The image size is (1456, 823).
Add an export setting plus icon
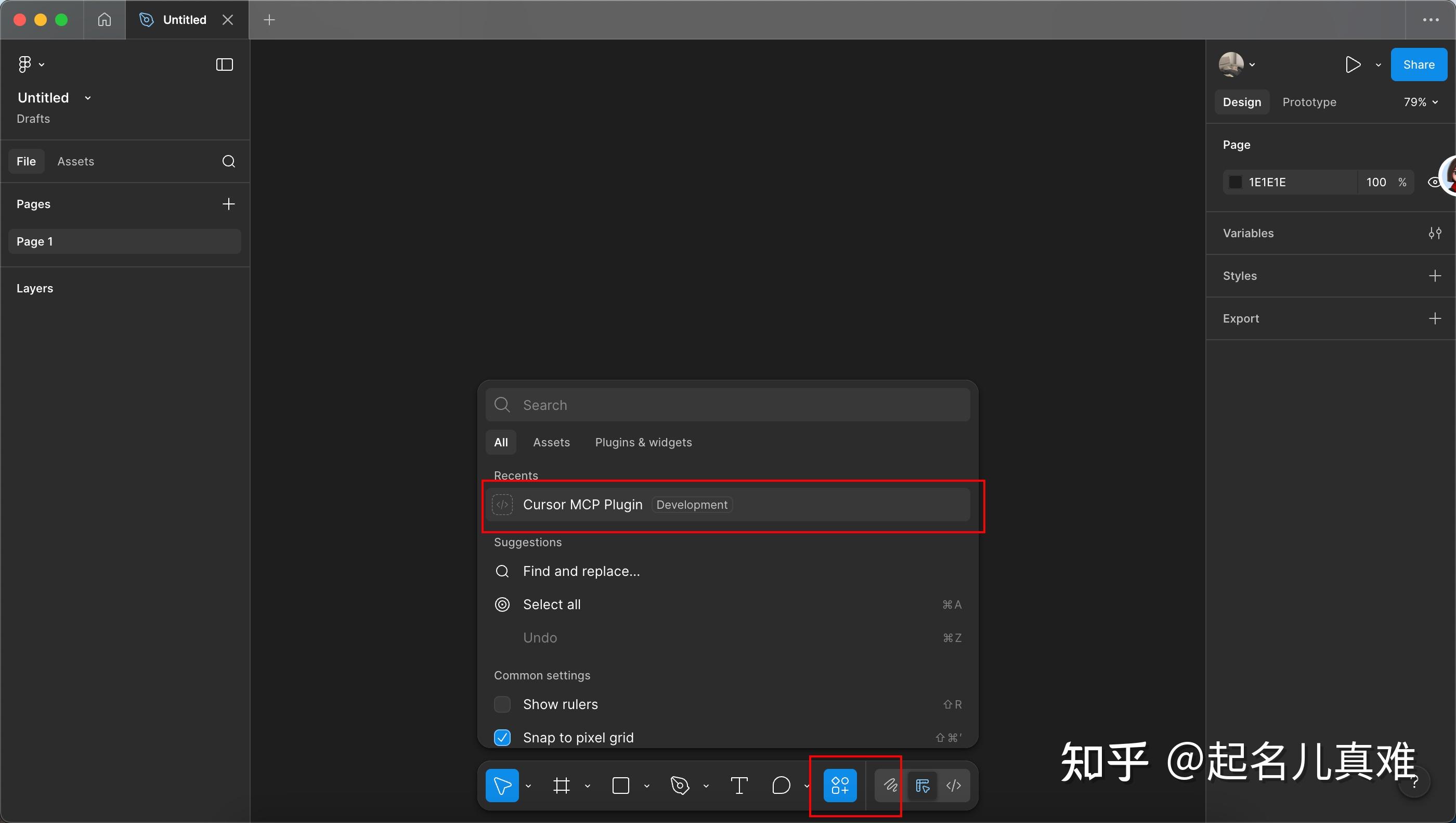click(x=1435, y=318)
